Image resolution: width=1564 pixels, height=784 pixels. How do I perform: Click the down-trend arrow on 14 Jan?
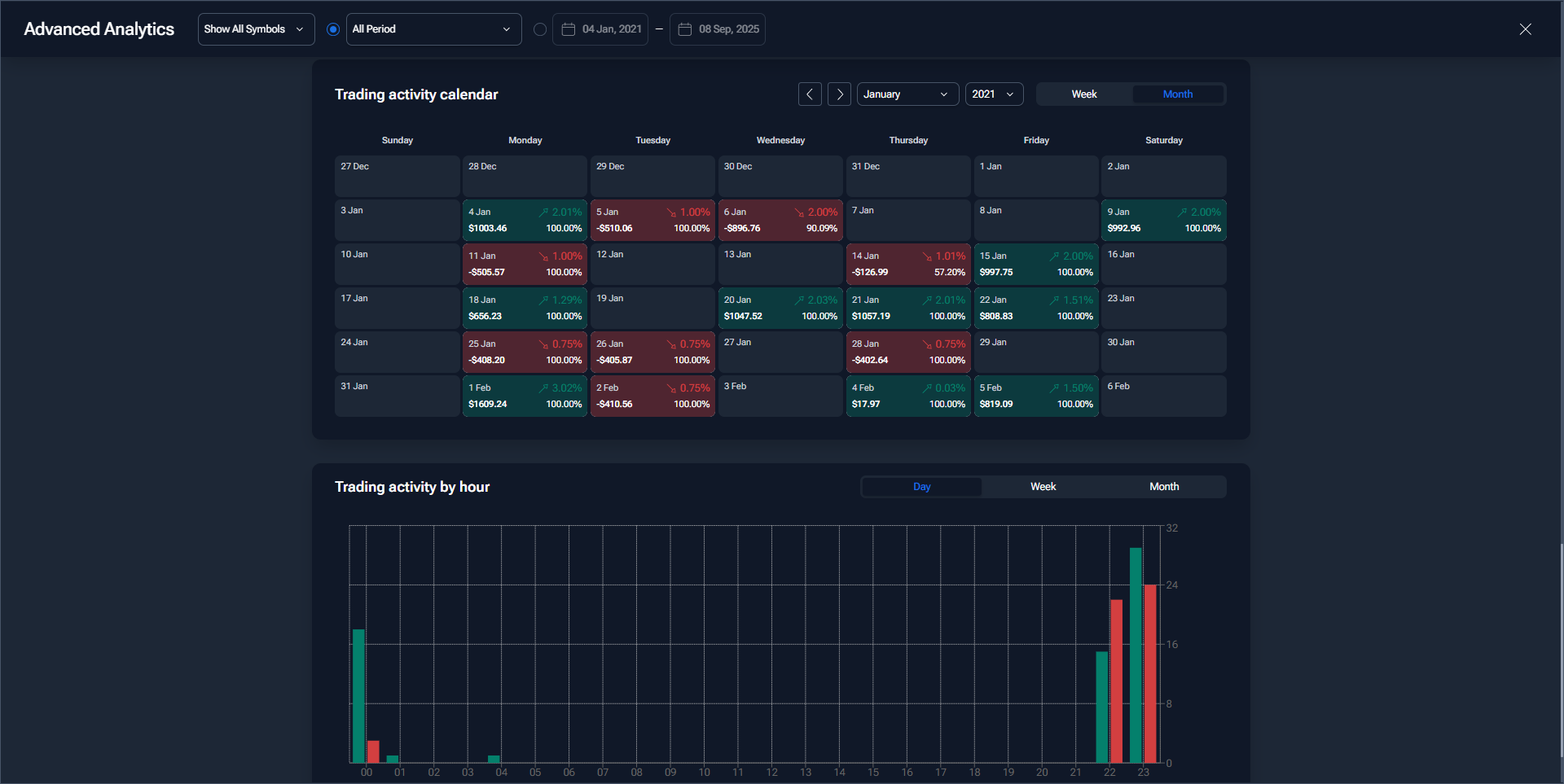click(x=927, y=256)
